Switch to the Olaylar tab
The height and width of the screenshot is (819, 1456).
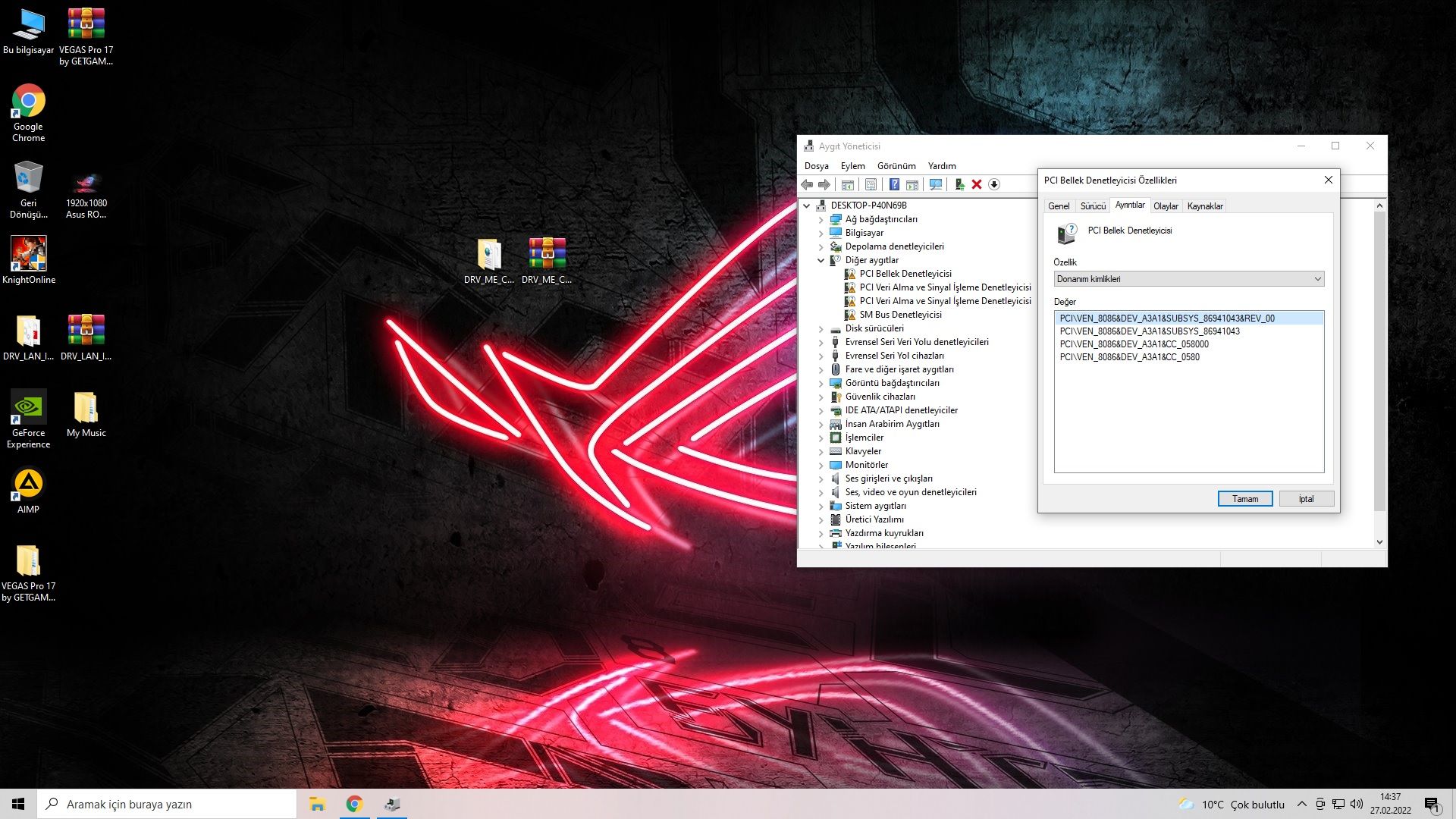point(1165,206)
